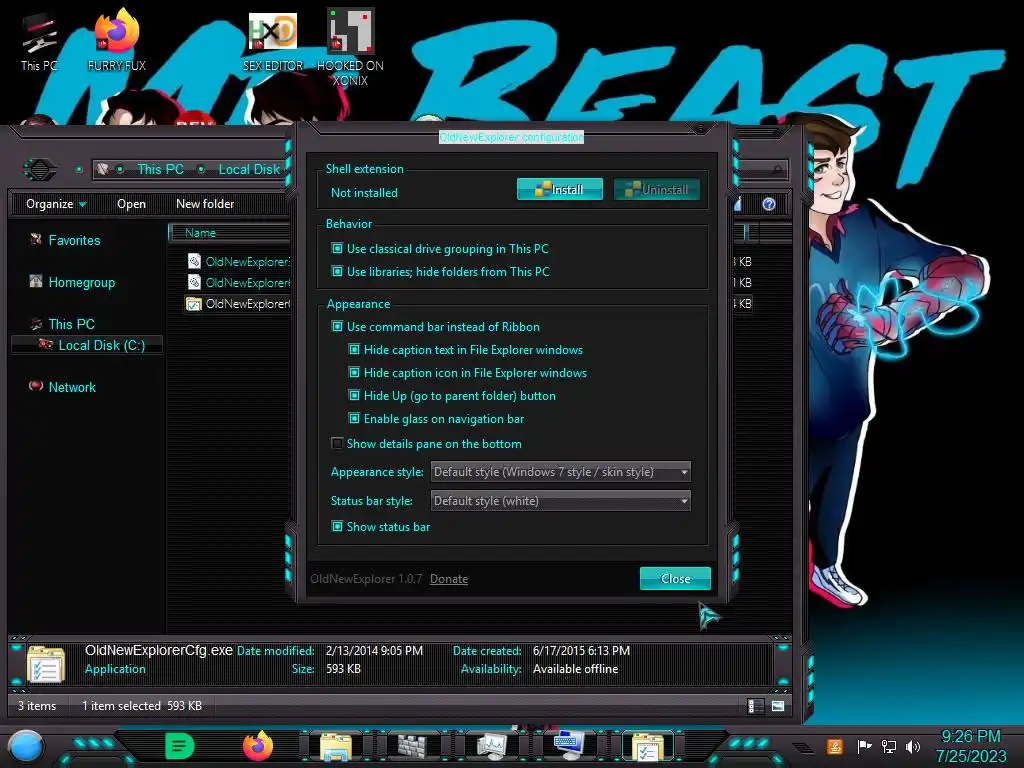Click the Donate link
Viewport: 1024px width, 768px height.
click(x=449, y=579)
